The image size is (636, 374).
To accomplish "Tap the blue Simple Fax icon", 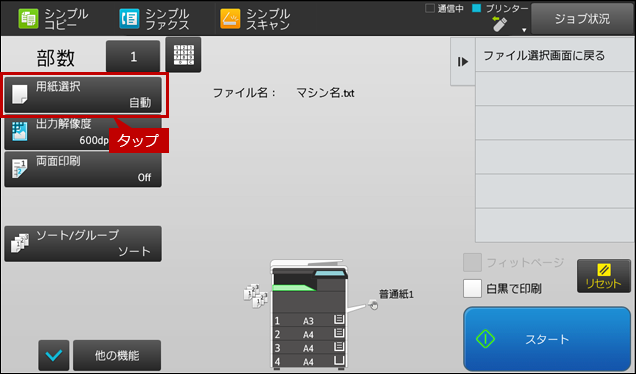I will [x=129, y=19].
